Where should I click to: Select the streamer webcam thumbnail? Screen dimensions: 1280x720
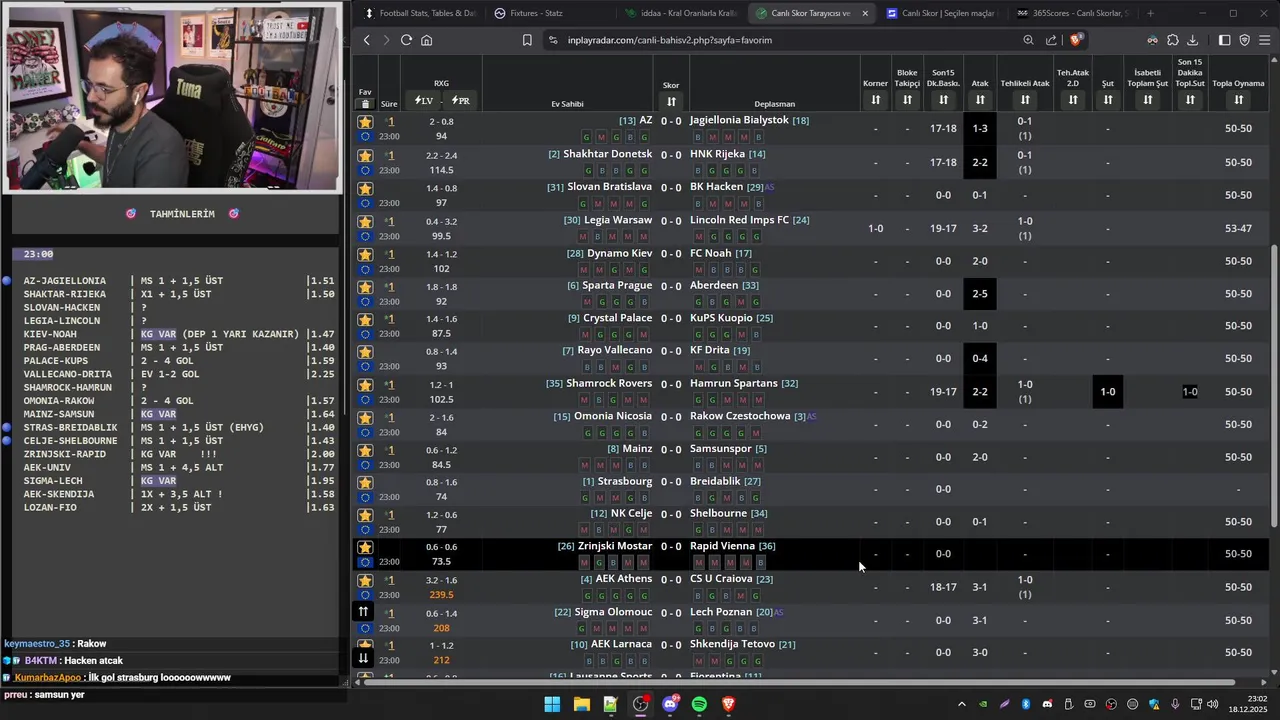pyautogui.click(x=171, y=98)
